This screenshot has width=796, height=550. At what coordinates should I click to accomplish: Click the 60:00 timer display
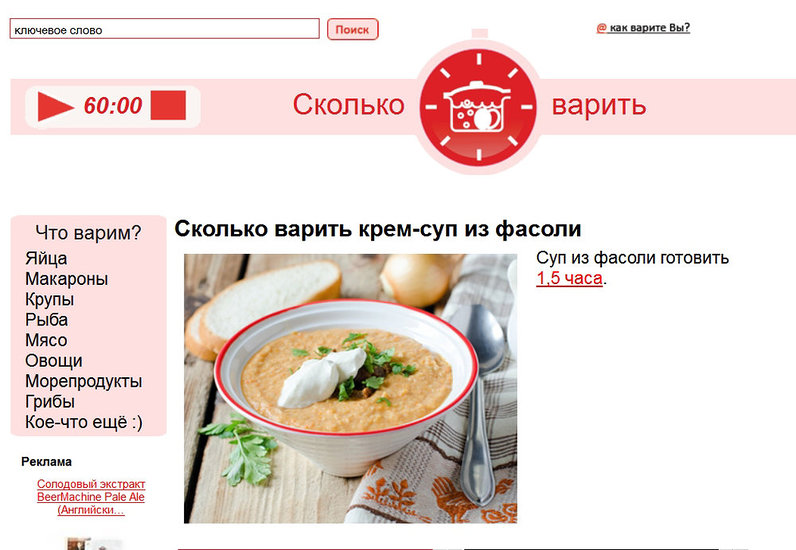tap(113, 106)
